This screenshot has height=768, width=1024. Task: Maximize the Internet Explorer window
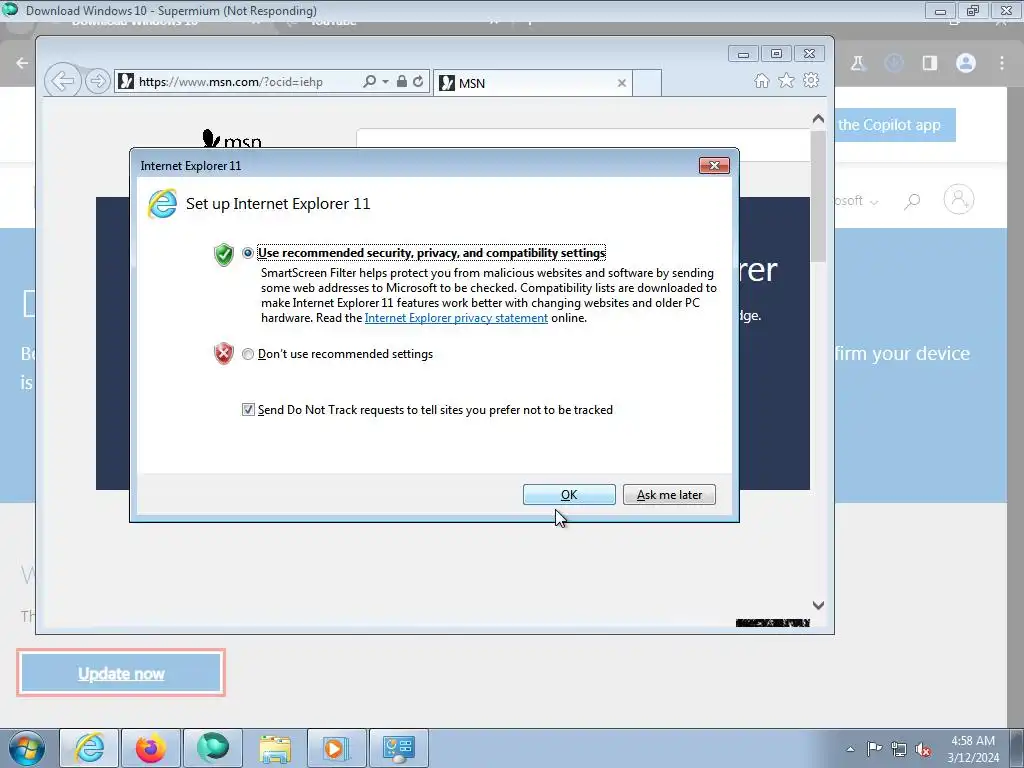point(776,54)
